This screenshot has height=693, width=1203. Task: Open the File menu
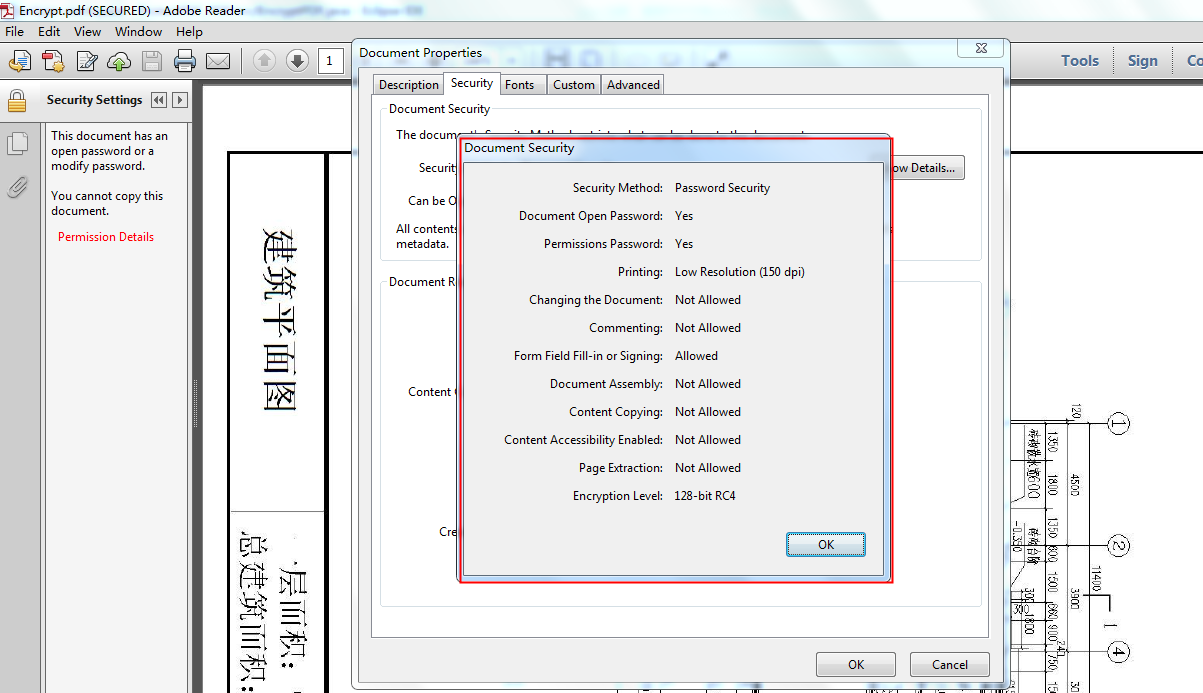point(14,31)
